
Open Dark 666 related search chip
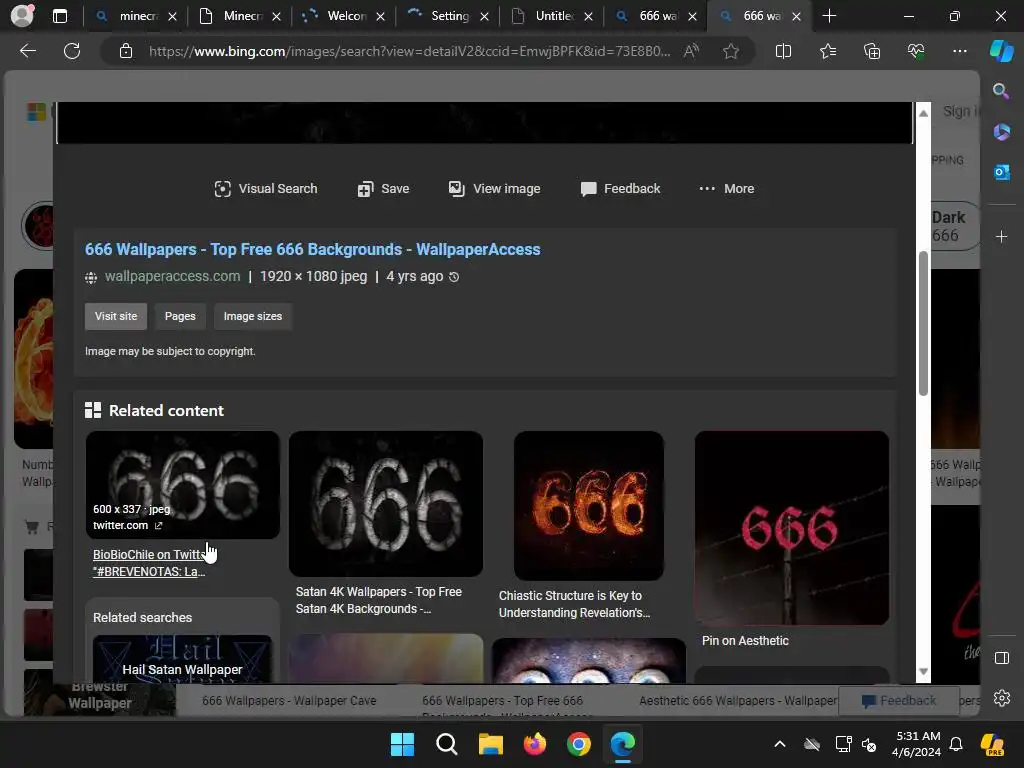point(954,226)
